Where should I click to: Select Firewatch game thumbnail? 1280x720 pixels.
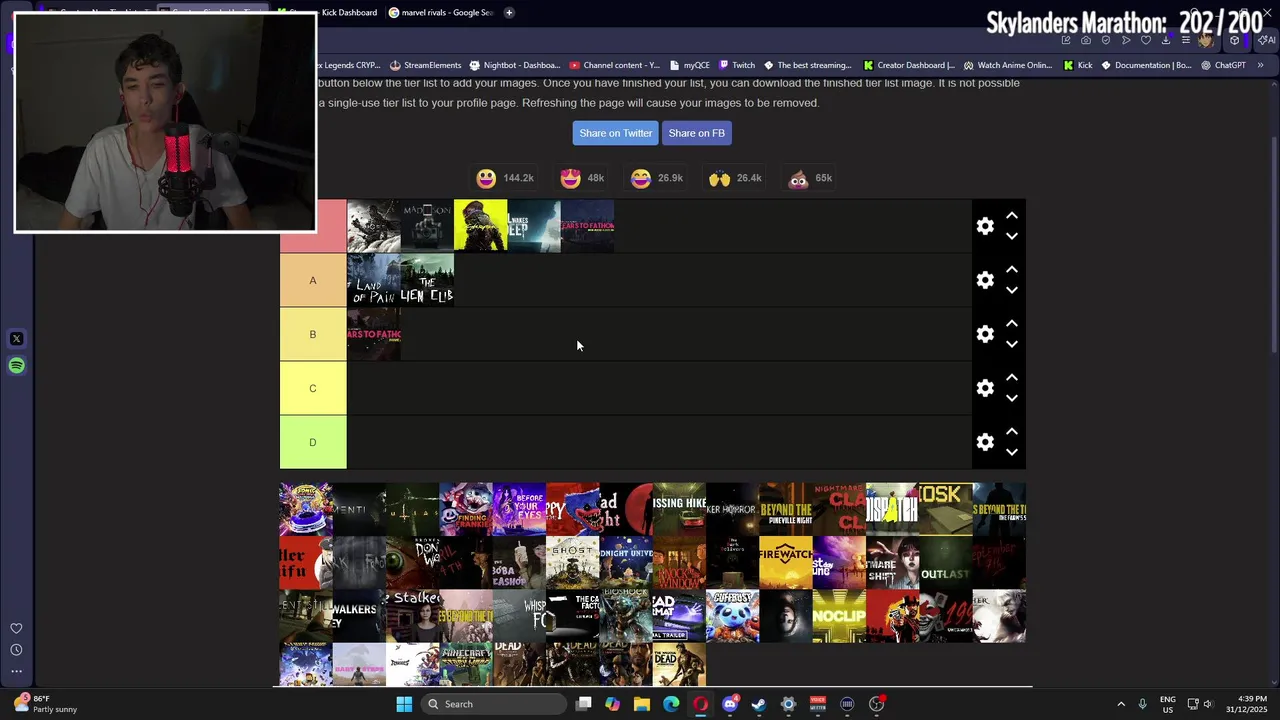coord(786,563)
